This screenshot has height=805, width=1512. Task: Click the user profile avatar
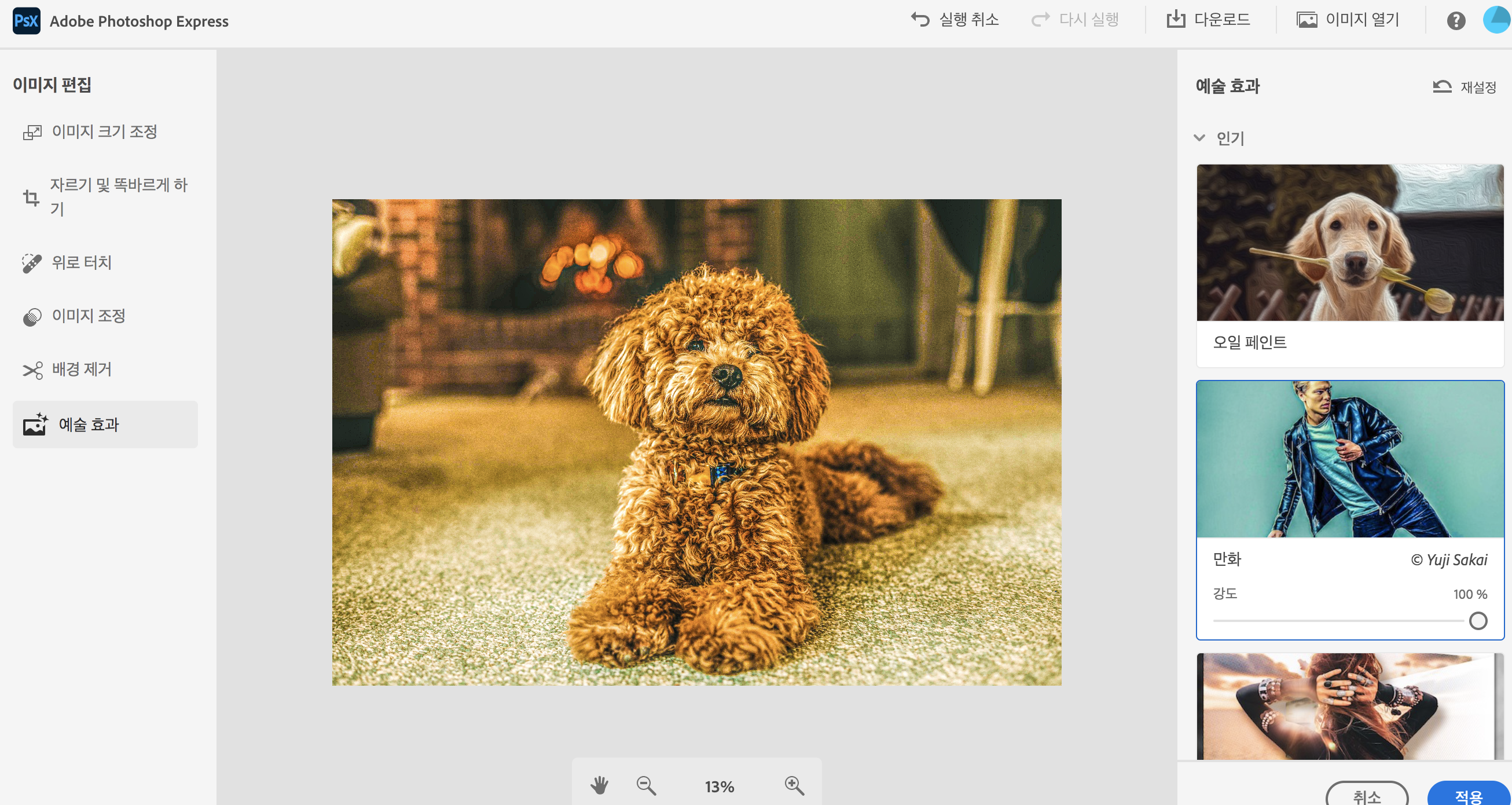(1497, 20)
